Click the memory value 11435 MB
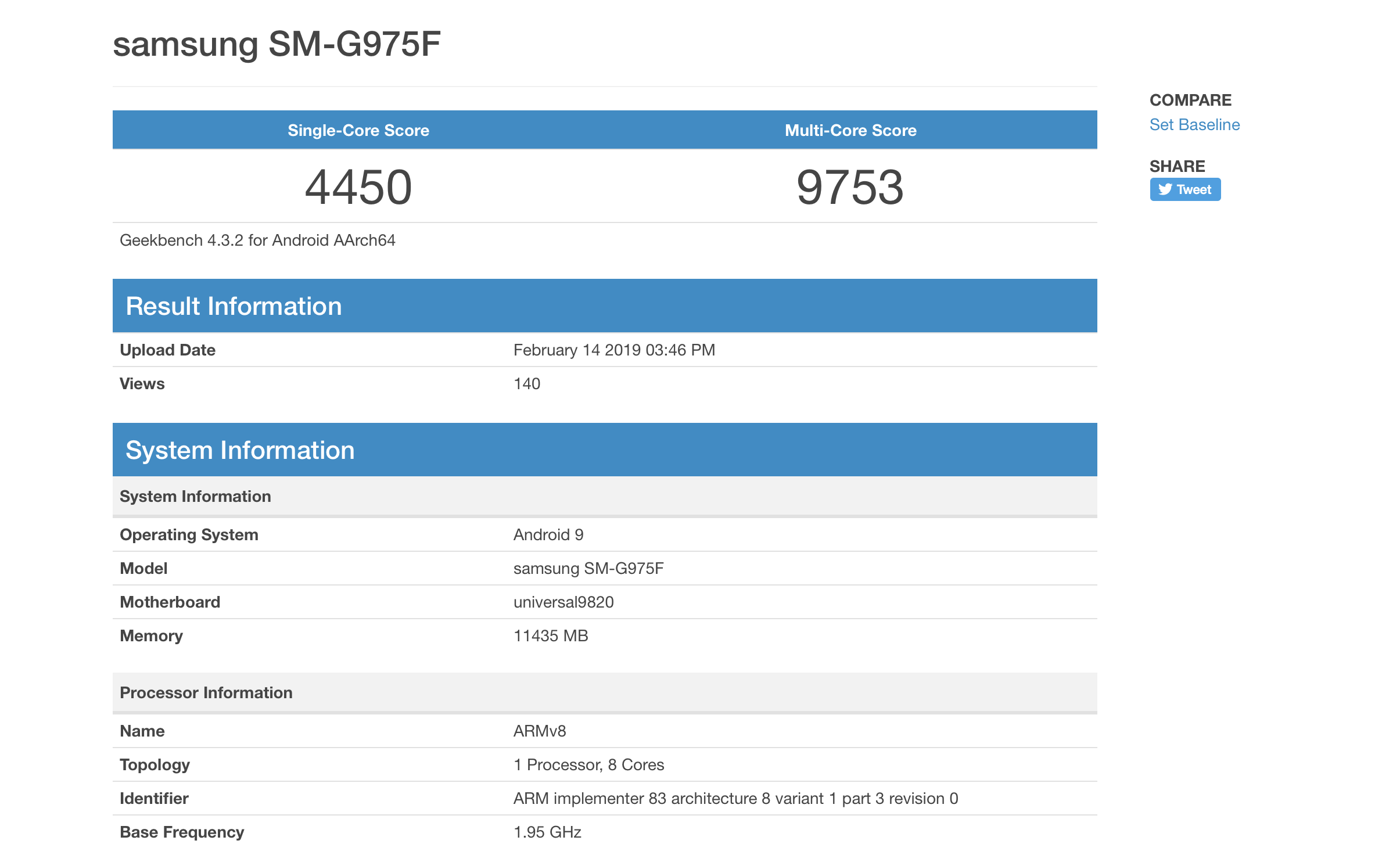This screenshot has width=1400, height=862. click(x=551, y=636)
